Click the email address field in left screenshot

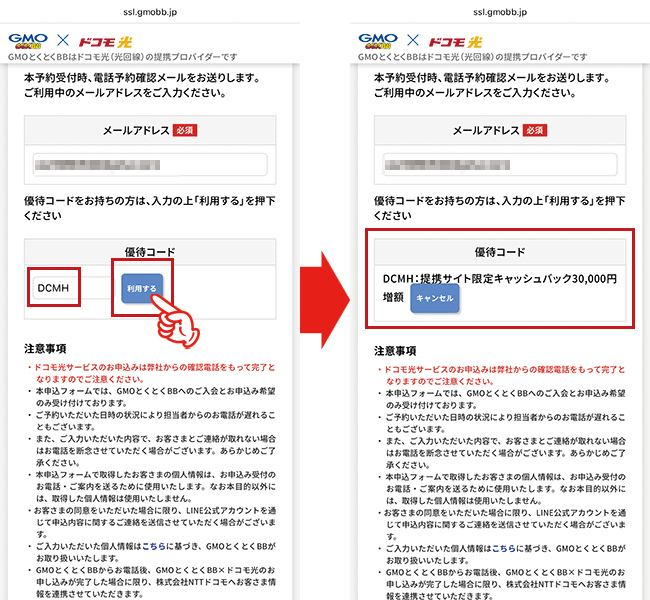pyautogui.click(x=149, y=165)
